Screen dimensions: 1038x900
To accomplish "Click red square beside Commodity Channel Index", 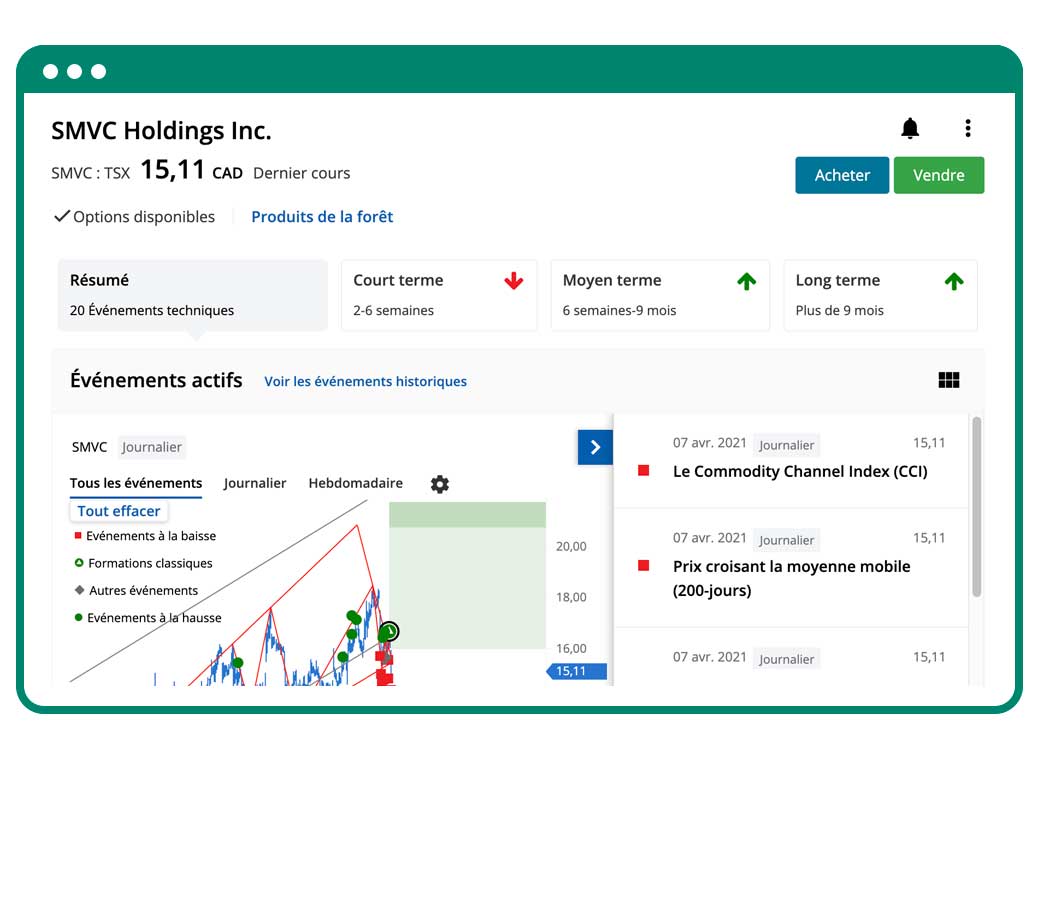I will click(x=643, y=471).
